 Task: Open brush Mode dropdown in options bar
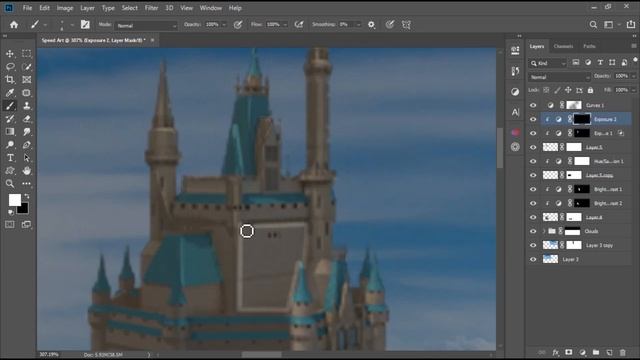(x=146, y=25)
